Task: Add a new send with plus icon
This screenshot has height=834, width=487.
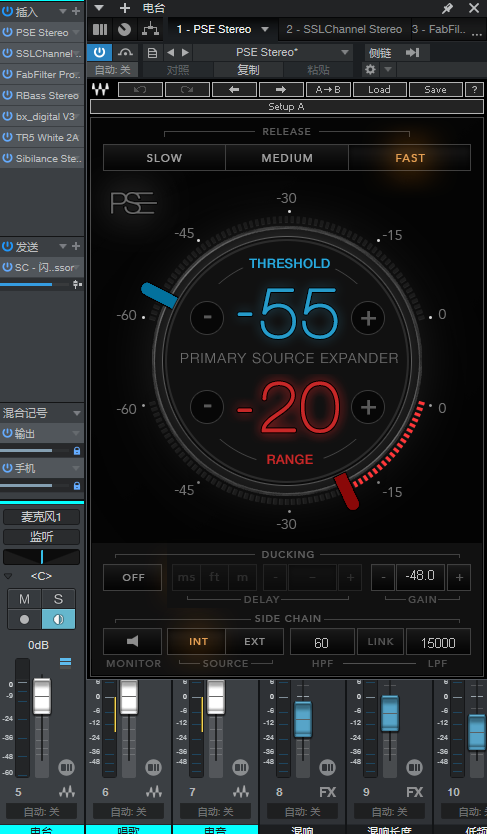Action: point(76,246)
